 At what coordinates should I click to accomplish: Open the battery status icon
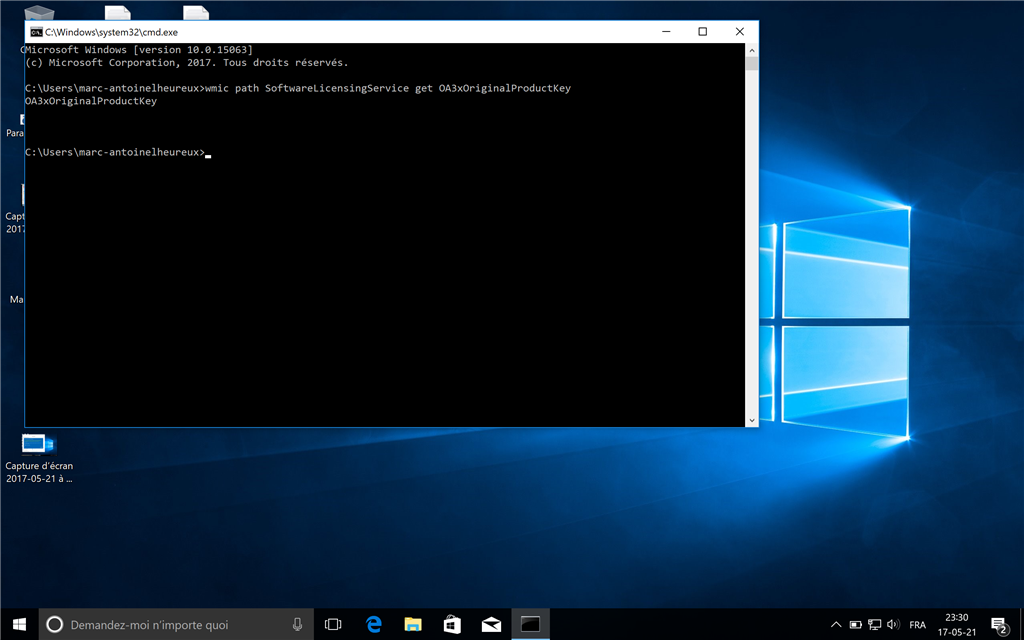click(x=856, y=624)
